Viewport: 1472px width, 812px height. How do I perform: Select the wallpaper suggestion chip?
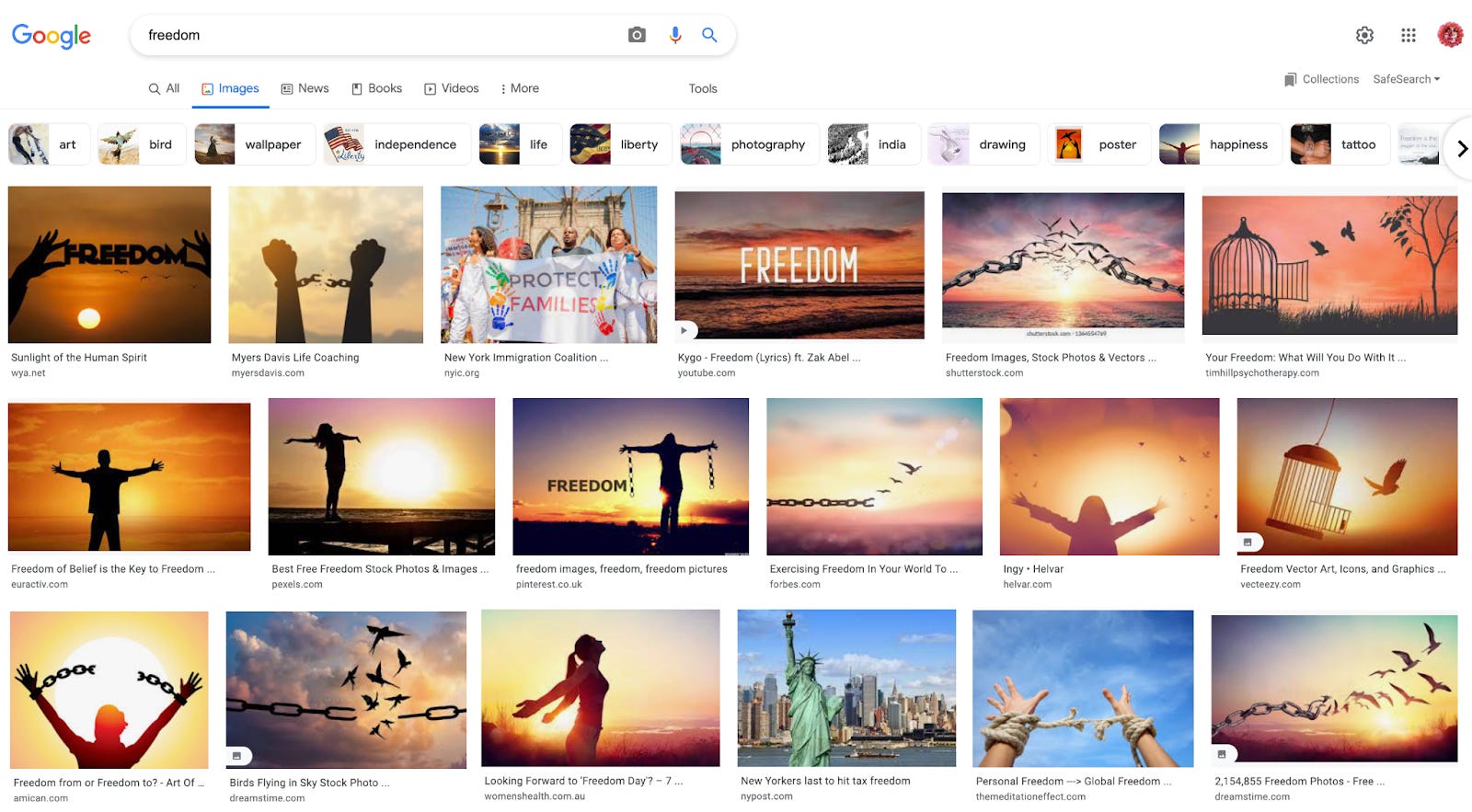pos(255,144)
